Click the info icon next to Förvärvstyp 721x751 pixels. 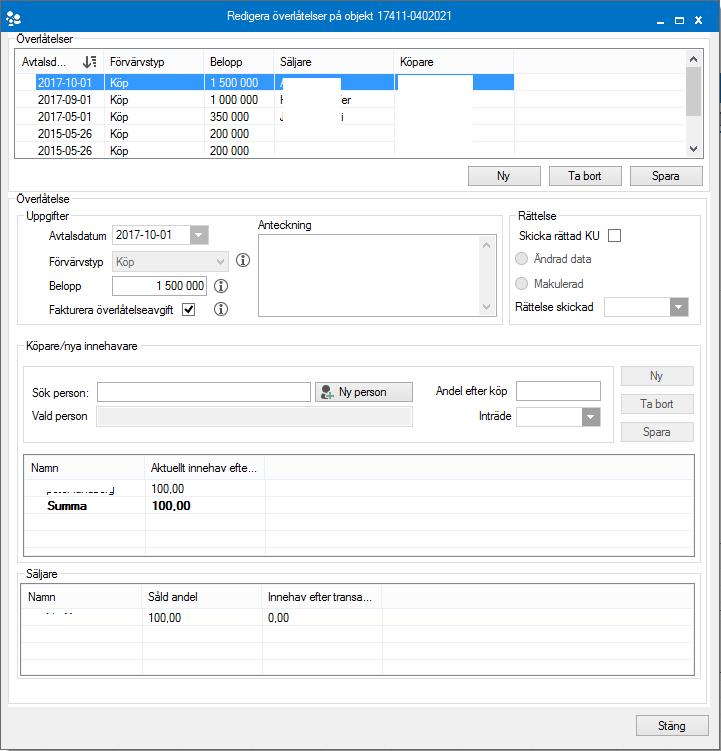pyautogui.click(x=243, y=260)
